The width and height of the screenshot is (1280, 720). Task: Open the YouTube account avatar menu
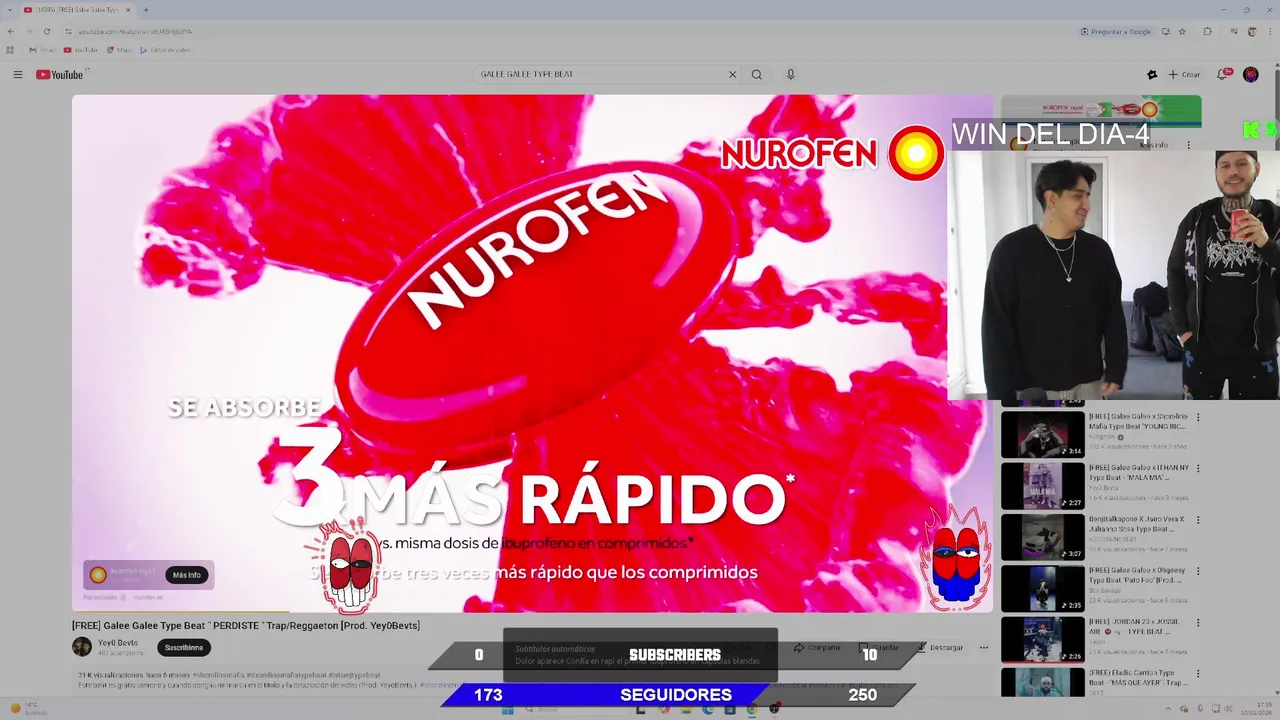1251,75
